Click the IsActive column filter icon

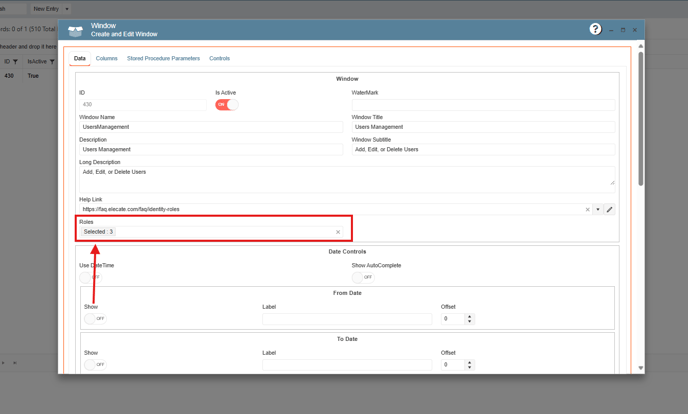[52, 62]
